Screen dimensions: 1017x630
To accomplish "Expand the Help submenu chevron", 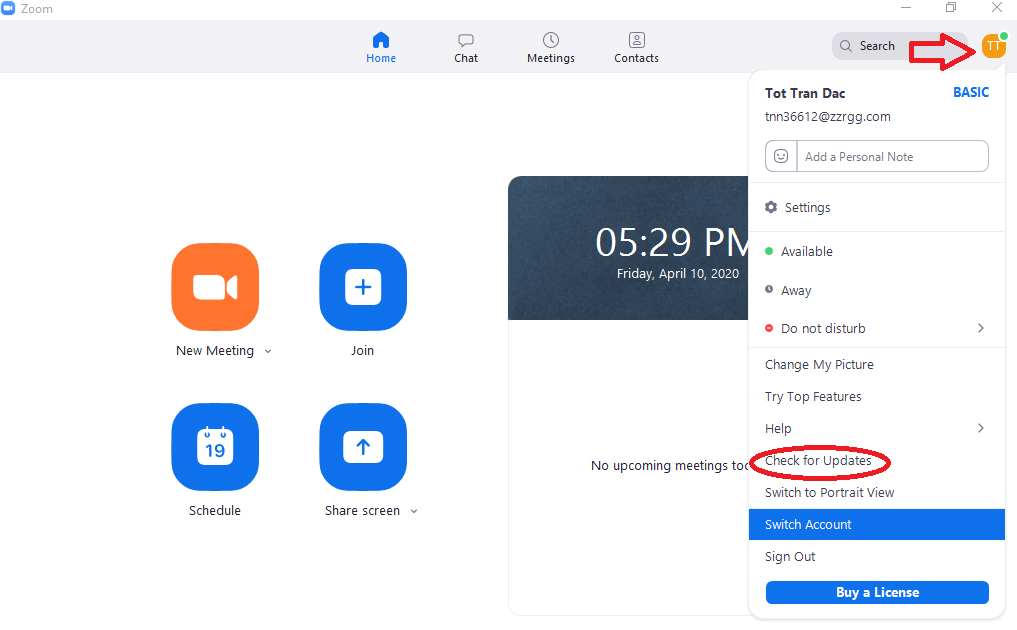I will [x=980, y=428].
